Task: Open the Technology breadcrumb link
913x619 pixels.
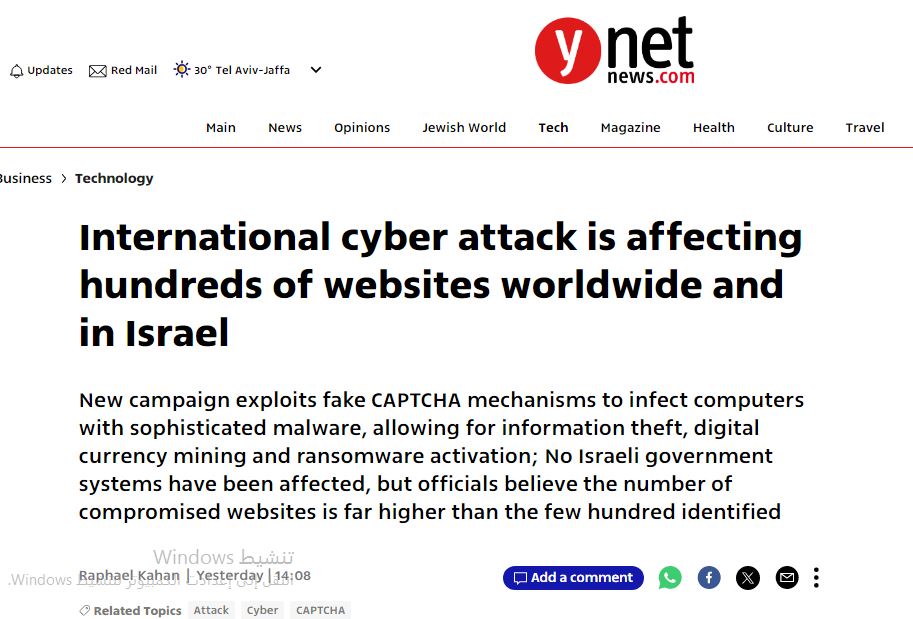Action: point(114,178)
